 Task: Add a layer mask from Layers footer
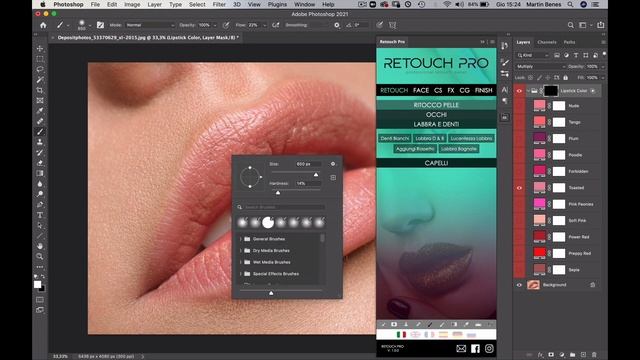click(x=551, y=355)
